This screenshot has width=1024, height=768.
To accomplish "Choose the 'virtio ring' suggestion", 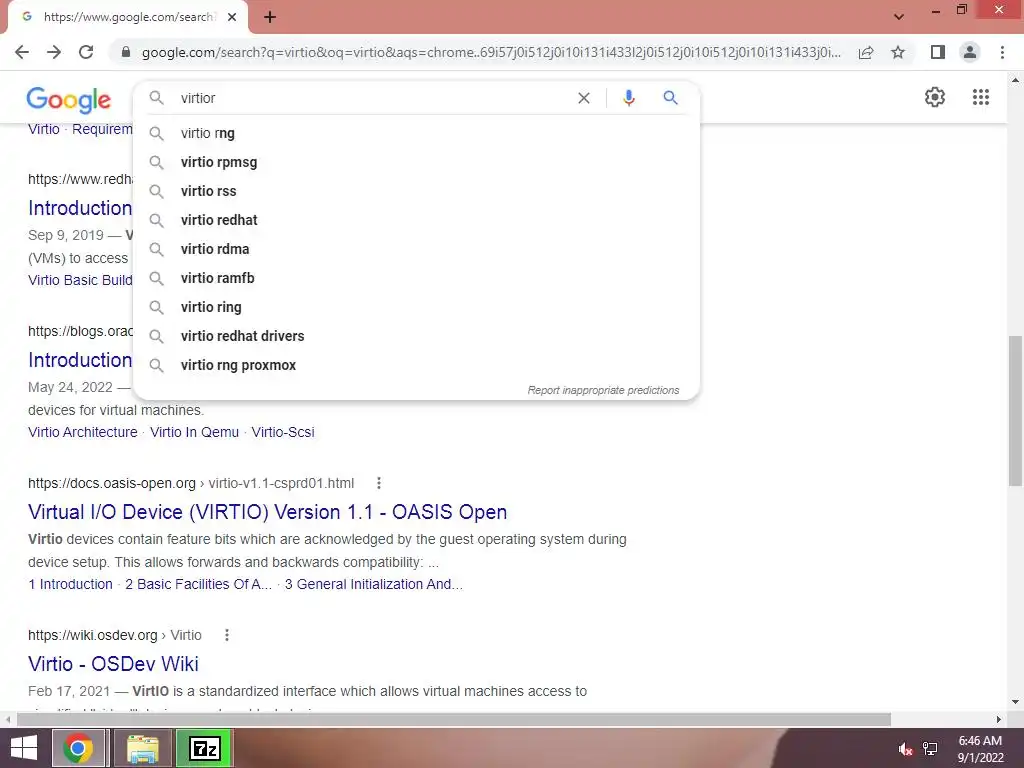I will click(416, 307).
